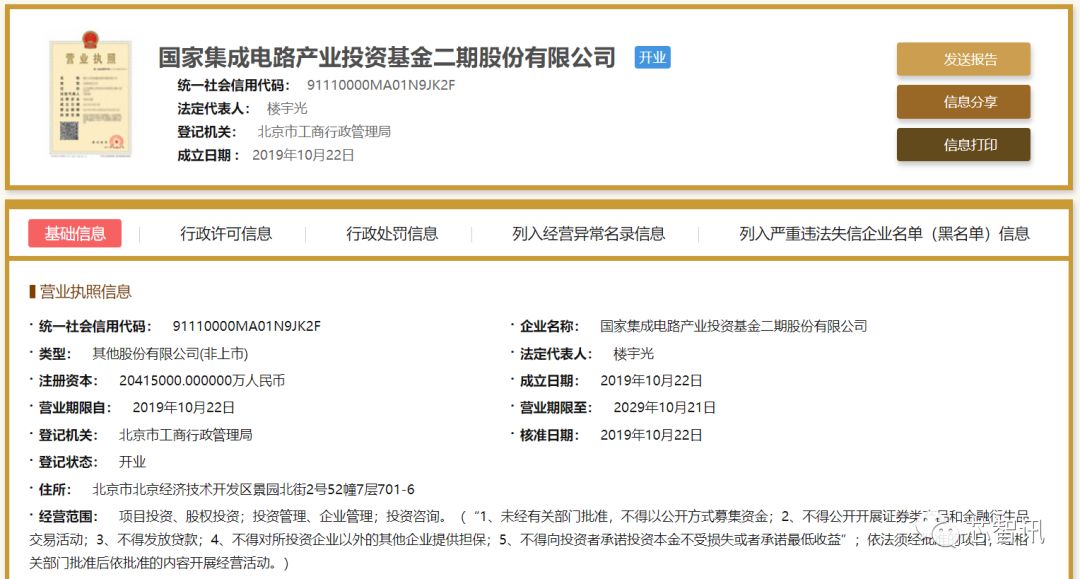Click 登记状态 value 开业
The image size is (1080, 579).
132,461
